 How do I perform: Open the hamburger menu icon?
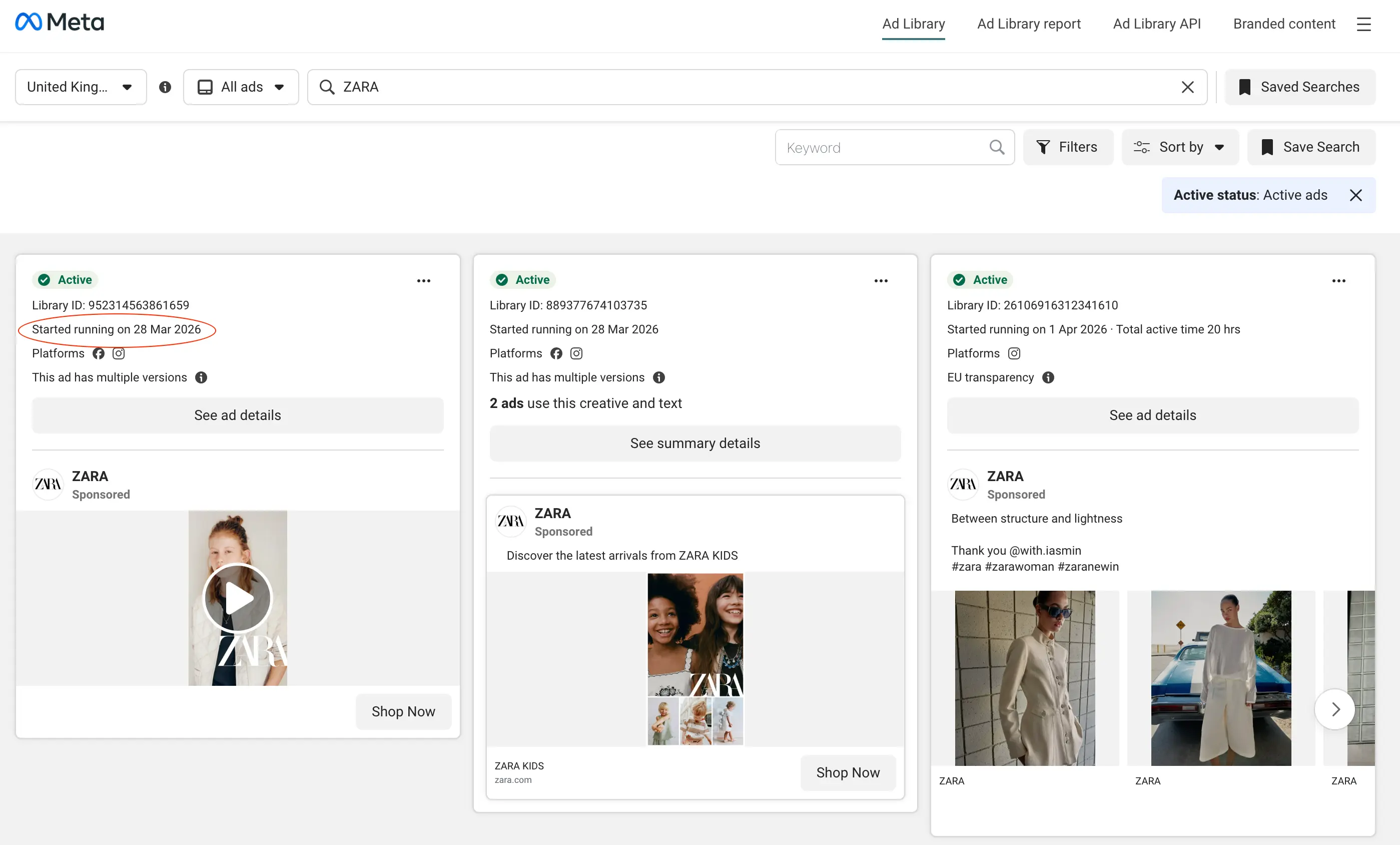(1363, 24)
